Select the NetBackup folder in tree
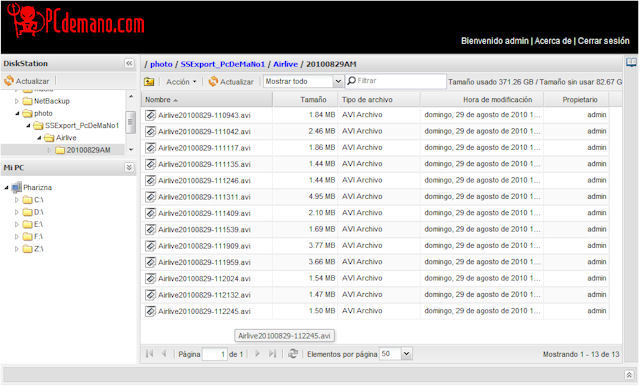Image resolution: width=640 pixels, height=387 pixels. coord(46,101)
